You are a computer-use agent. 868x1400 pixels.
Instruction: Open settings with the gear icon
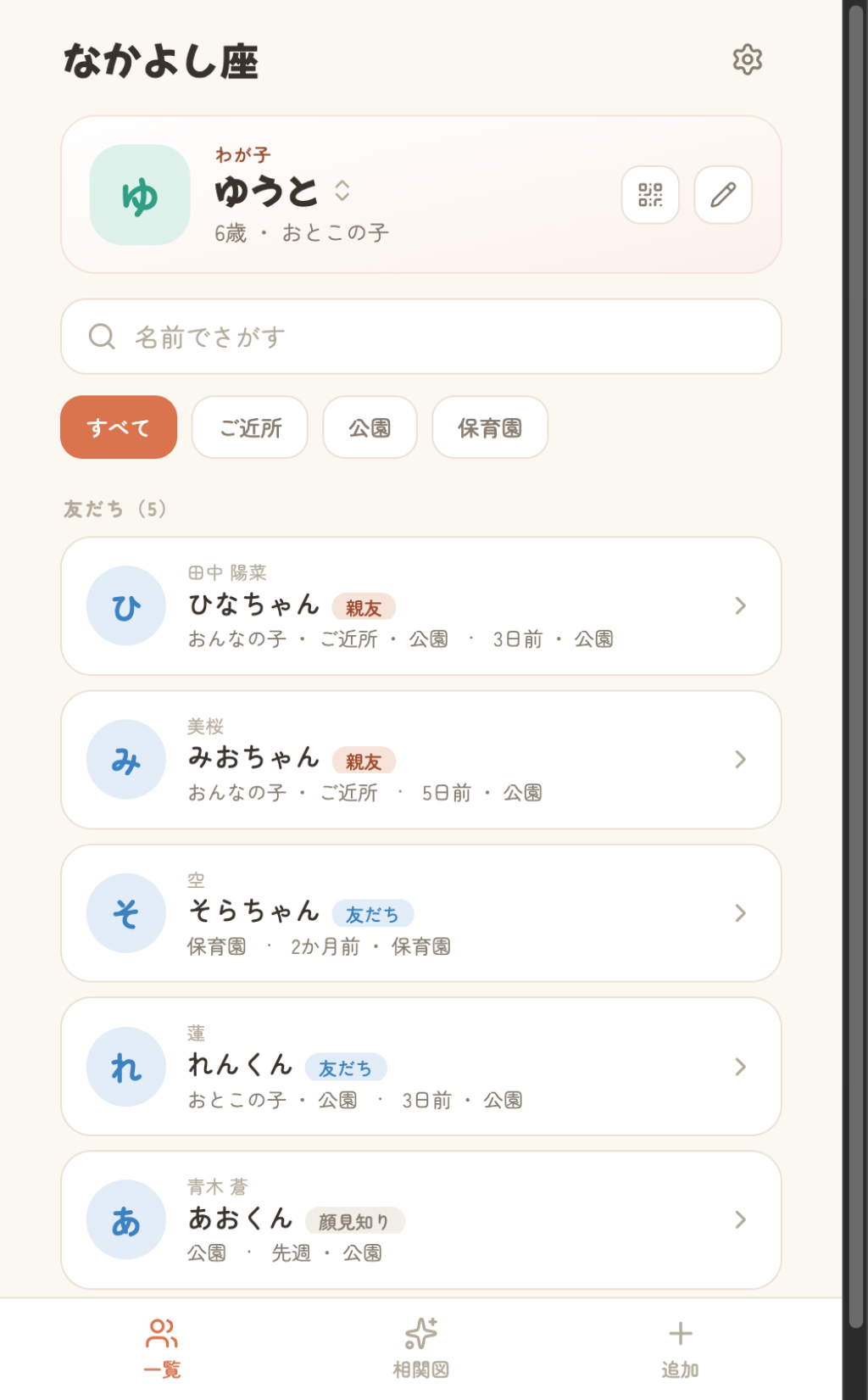(747, 59)
